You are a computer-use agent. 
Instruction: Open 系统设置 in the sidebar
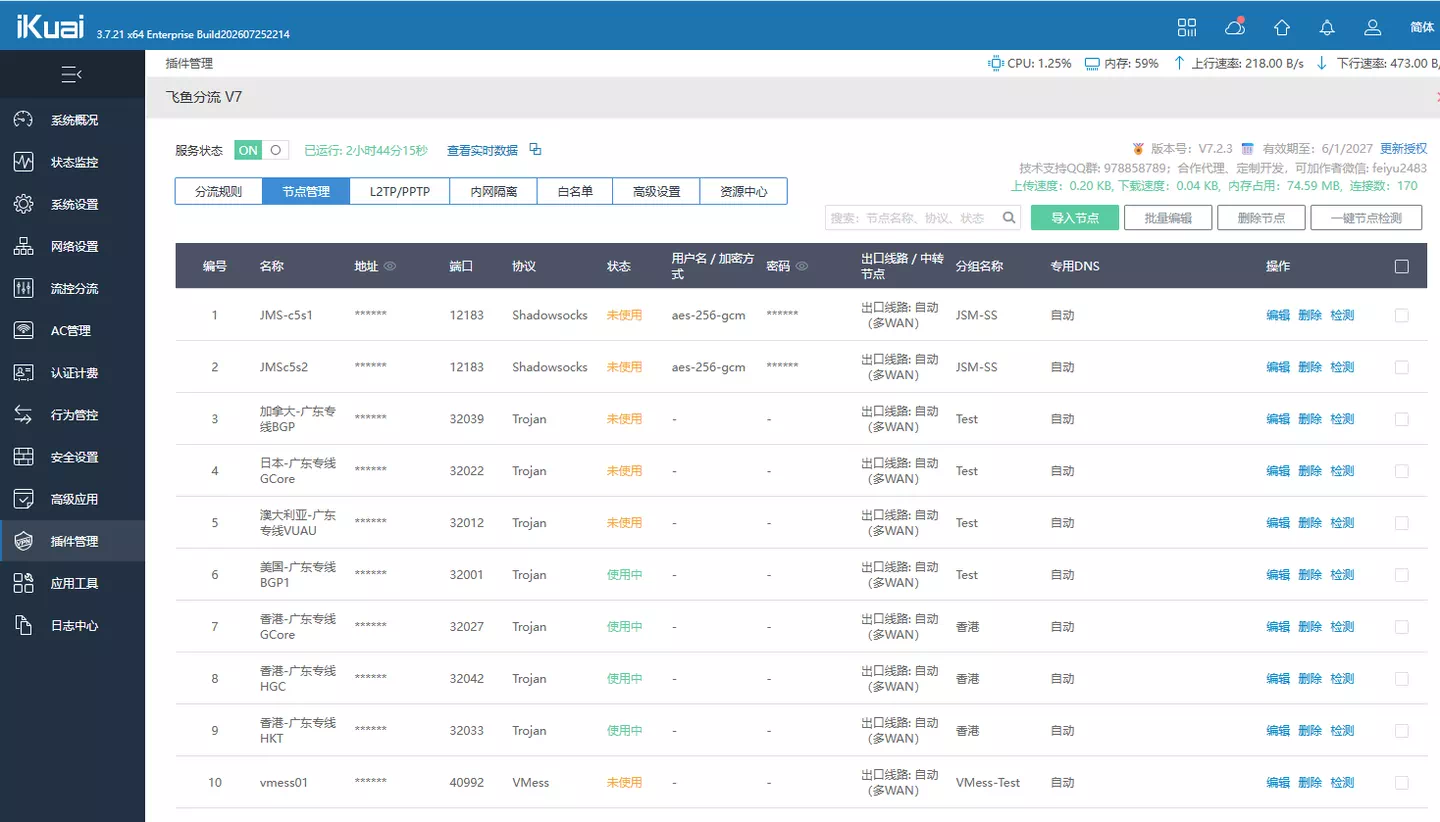point(72,204)
